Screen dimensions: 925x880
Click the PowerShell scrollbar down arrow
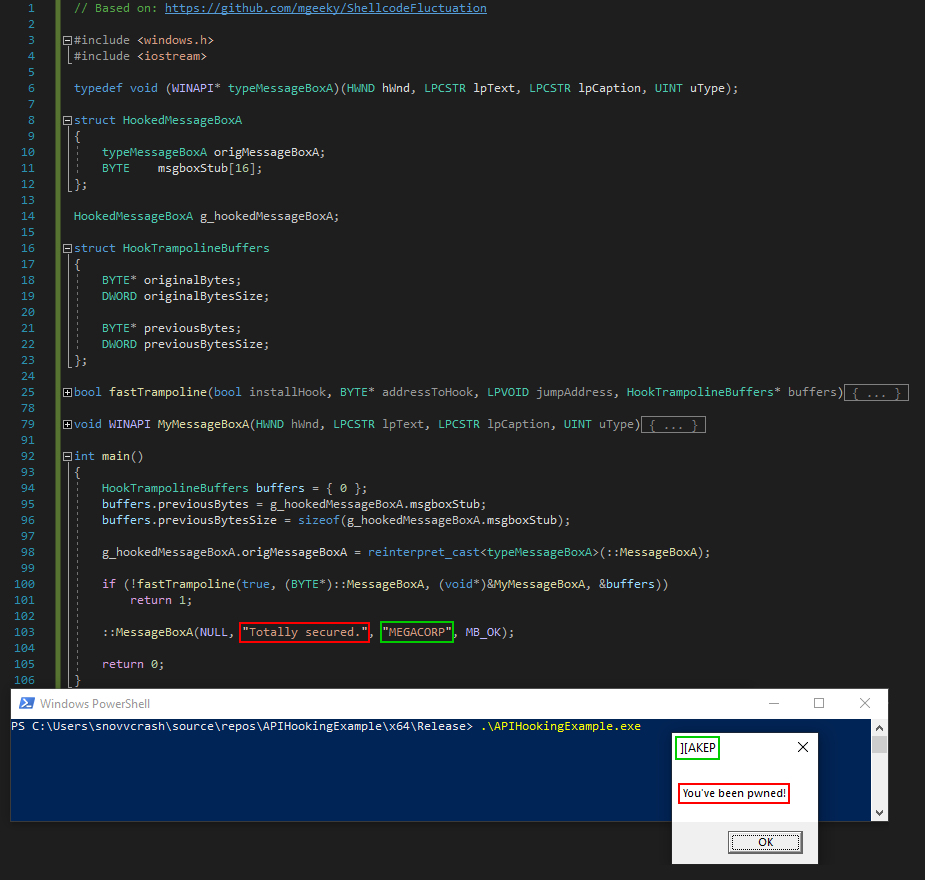pos(879,813)
